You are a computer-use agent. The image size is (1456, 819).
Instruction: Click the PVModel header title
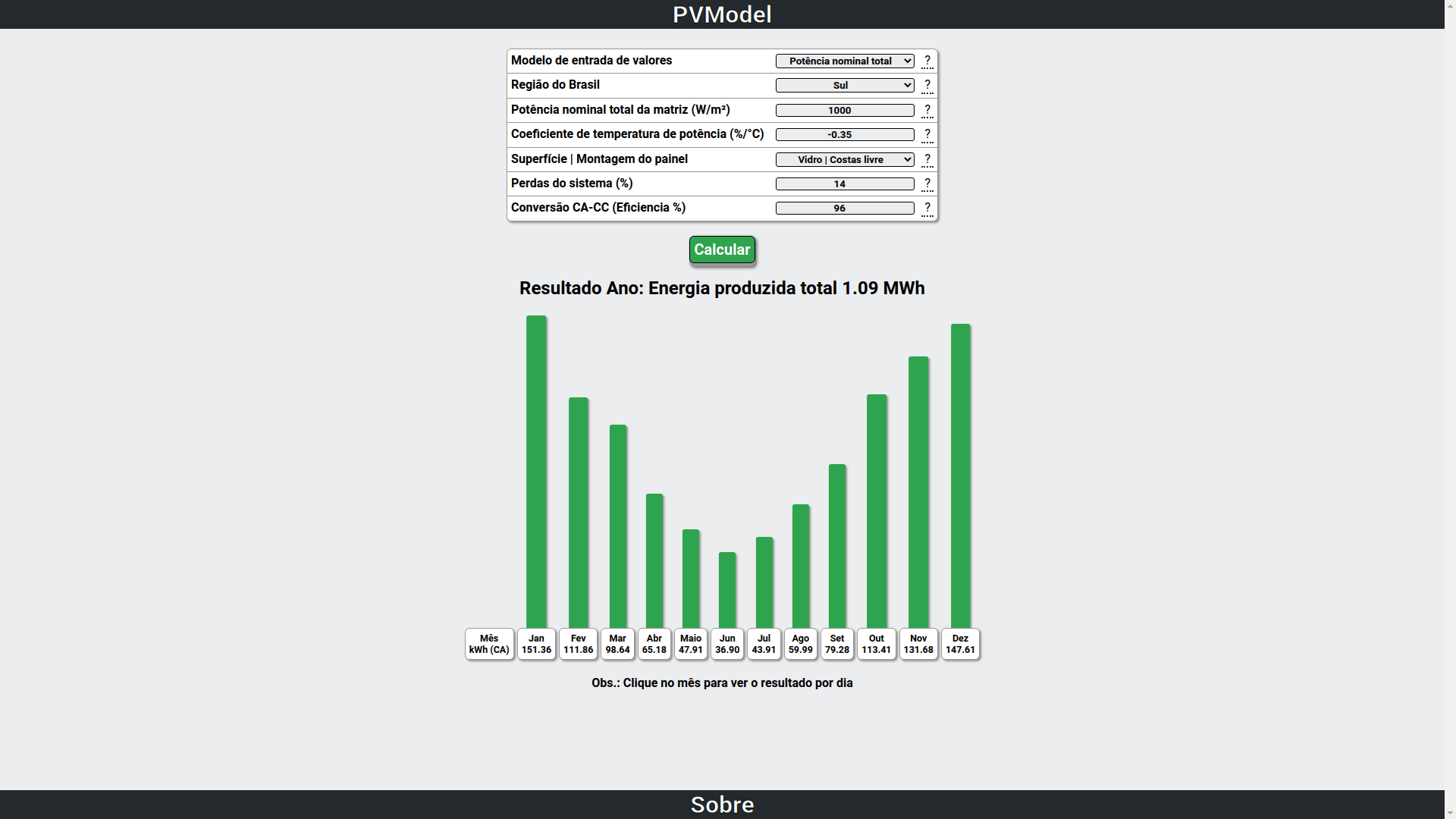click(722, 14)
